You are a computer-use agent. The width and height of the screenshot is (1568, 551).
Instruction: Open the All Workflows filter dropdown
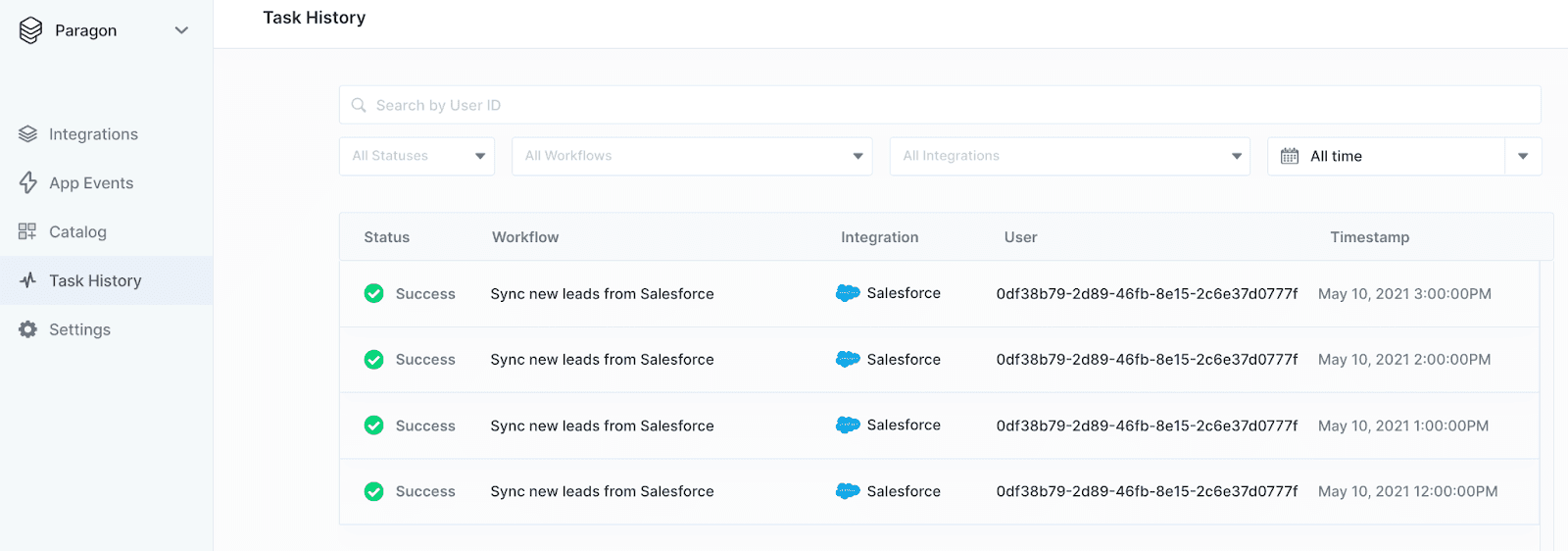click(691, 157)
